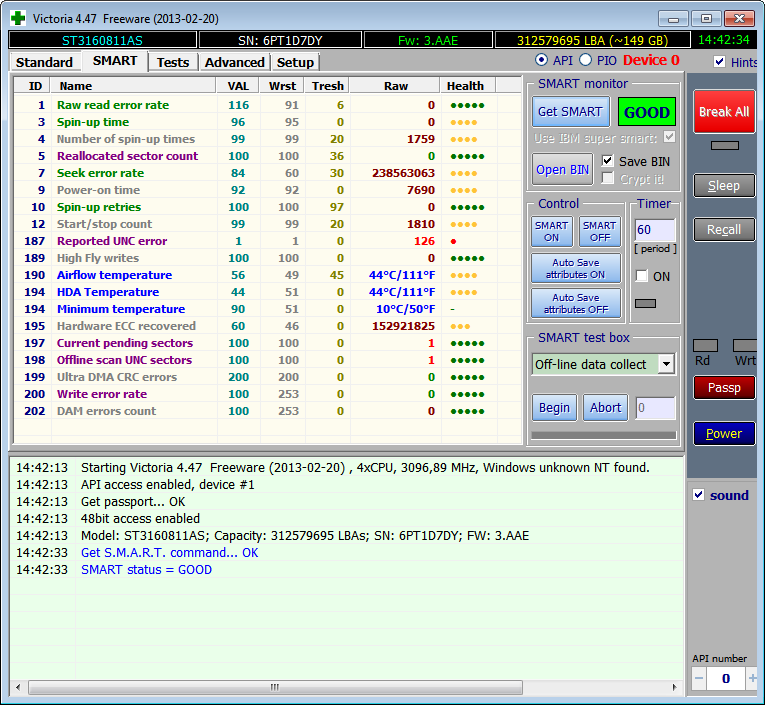This screenshot has width=765, height=705.
Task: Switch to the Setup tab
Action: (295, 62)
